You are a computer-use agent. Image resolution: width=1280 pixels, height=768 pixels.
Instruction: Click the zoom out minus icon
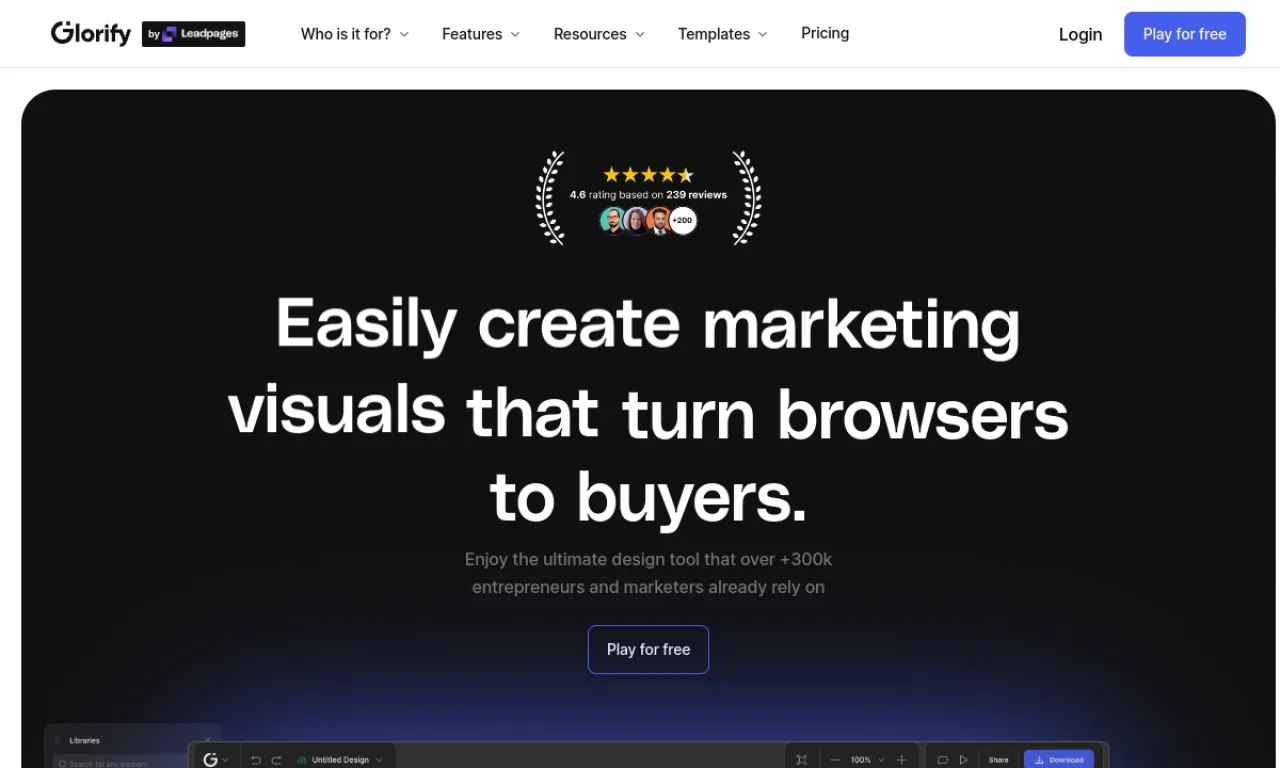coord(835,760)
